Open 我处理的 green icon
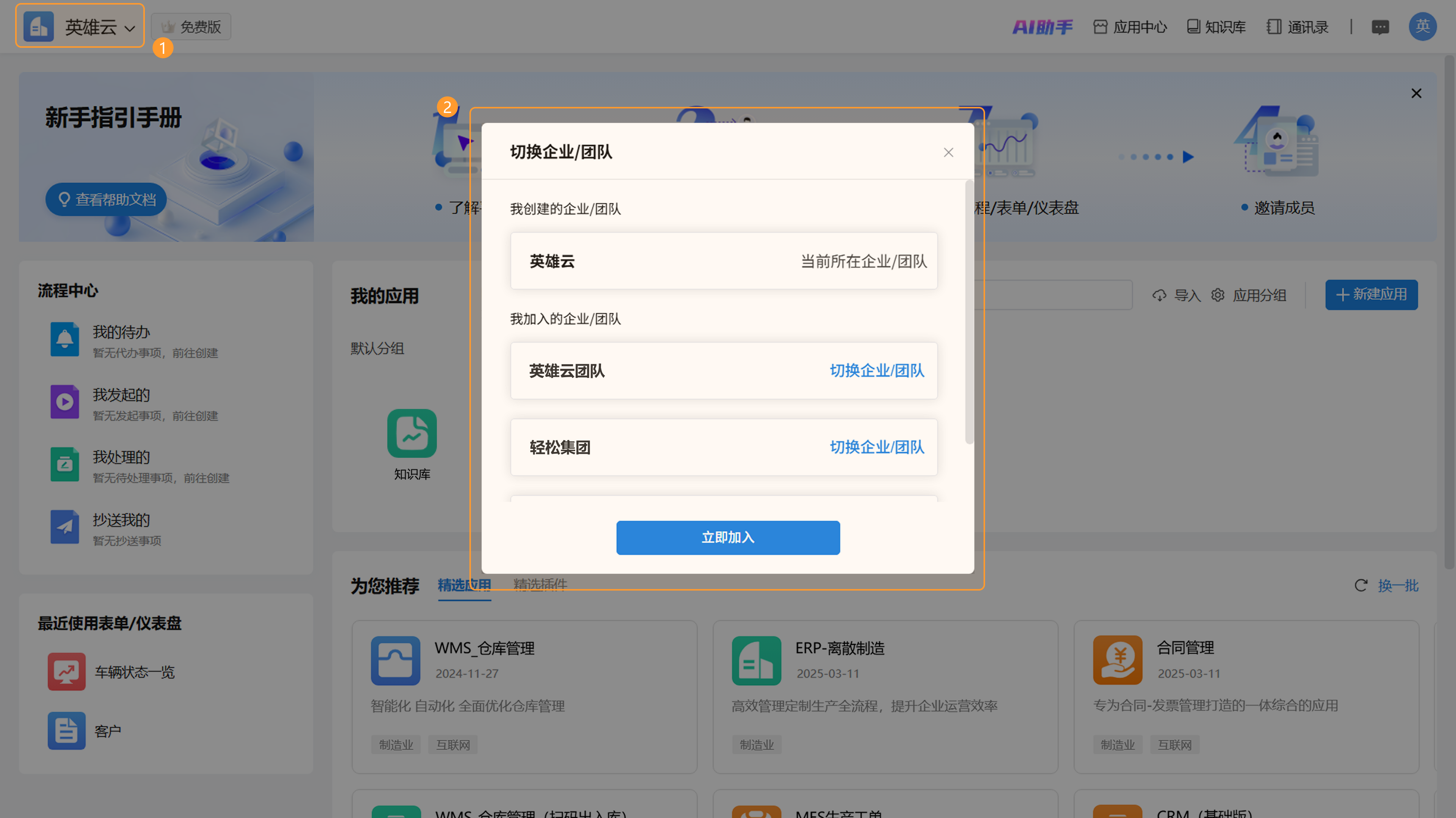1456x818 pixels. [64, 464]
